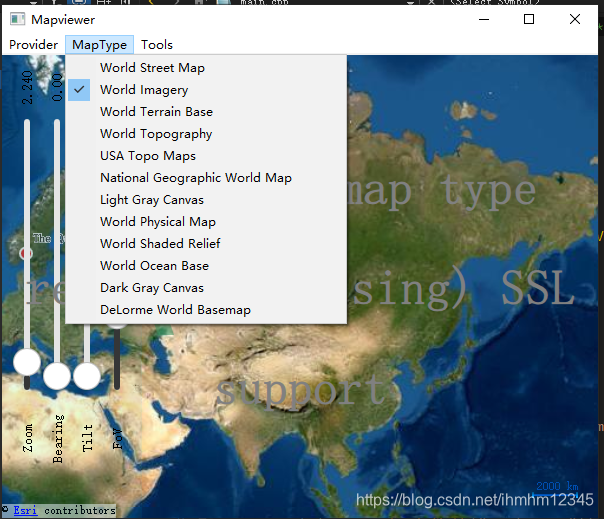Click the 2000 km scale indicator
The height and width of the screenshot is (519, 604).
[557, 487]
